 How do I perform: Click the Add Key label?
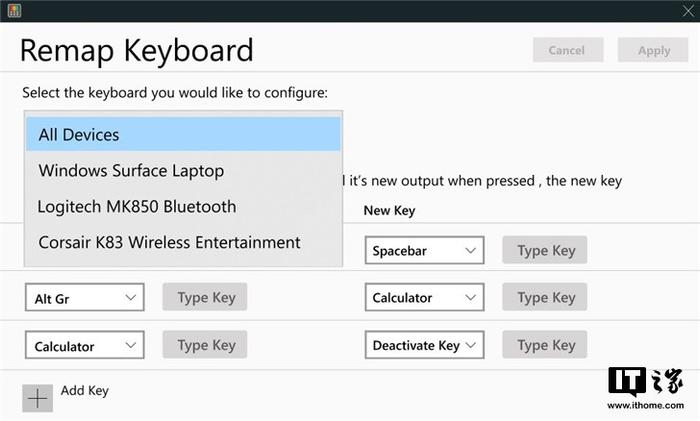tap(85, 391)
